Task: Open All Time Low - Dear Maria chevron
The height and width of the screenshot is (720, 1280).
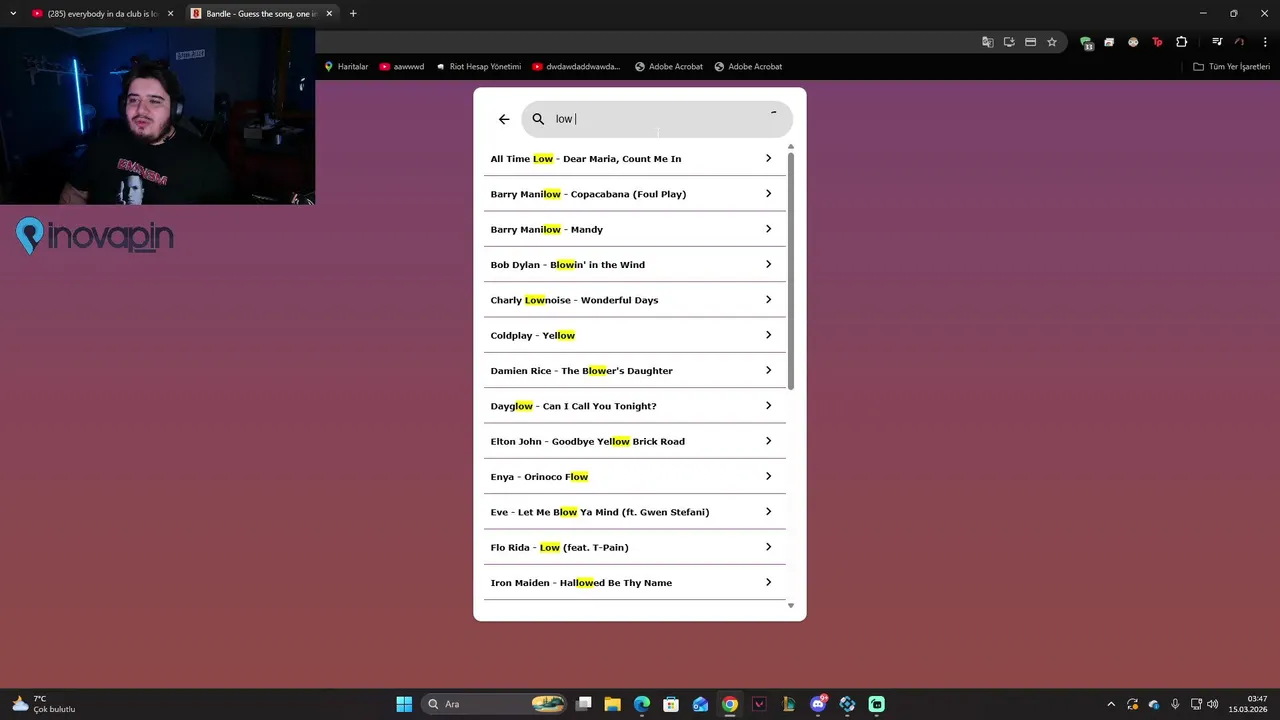Action: coord(768,158)
